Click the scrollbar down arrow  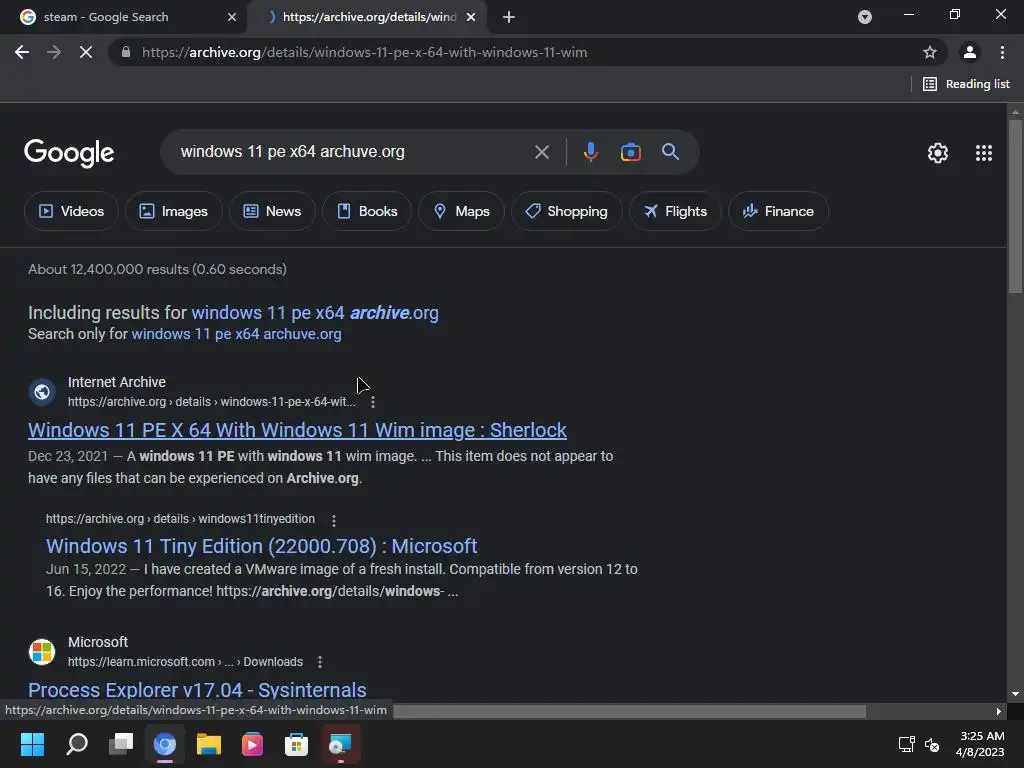(x=1015, y=694)
